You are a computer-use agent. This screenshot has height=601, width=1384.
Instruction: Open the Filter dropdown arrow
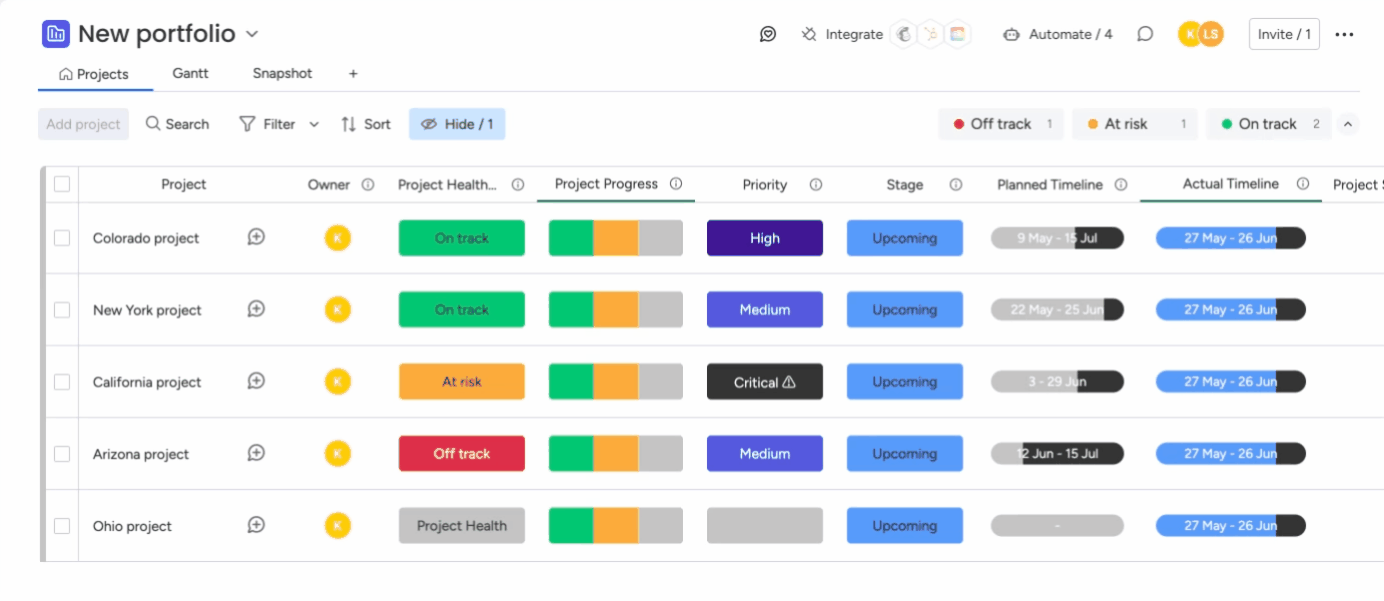point(314,124)
